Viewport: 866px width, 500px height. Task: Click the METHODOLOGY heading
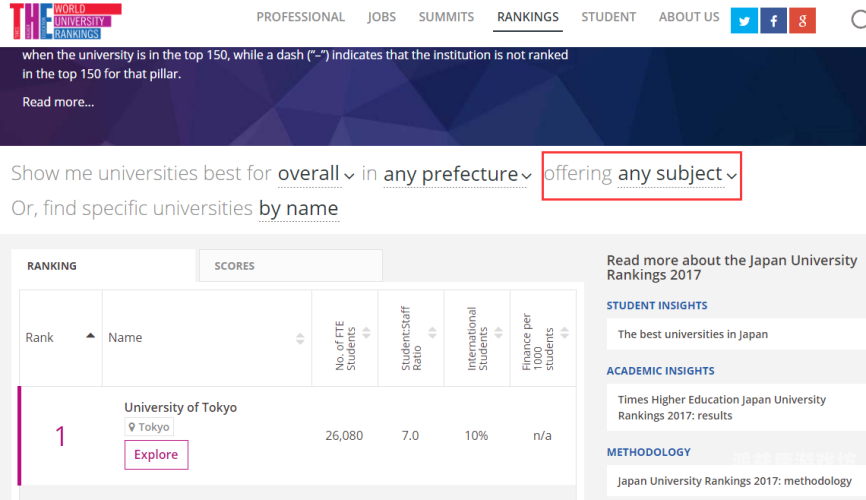tap(648, 452)
